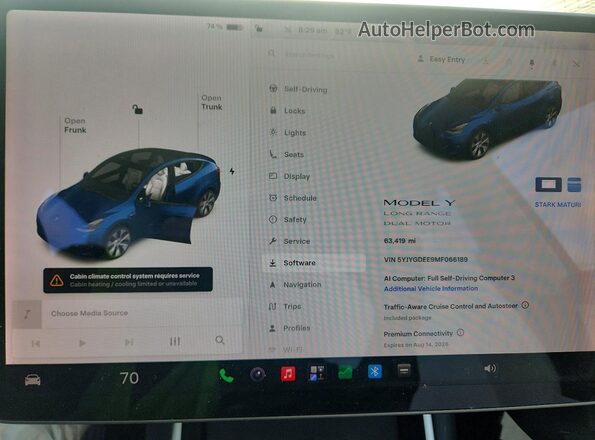Open Additional Vehicle Information link
The image size is (595, 440).
tap(431, 289)
